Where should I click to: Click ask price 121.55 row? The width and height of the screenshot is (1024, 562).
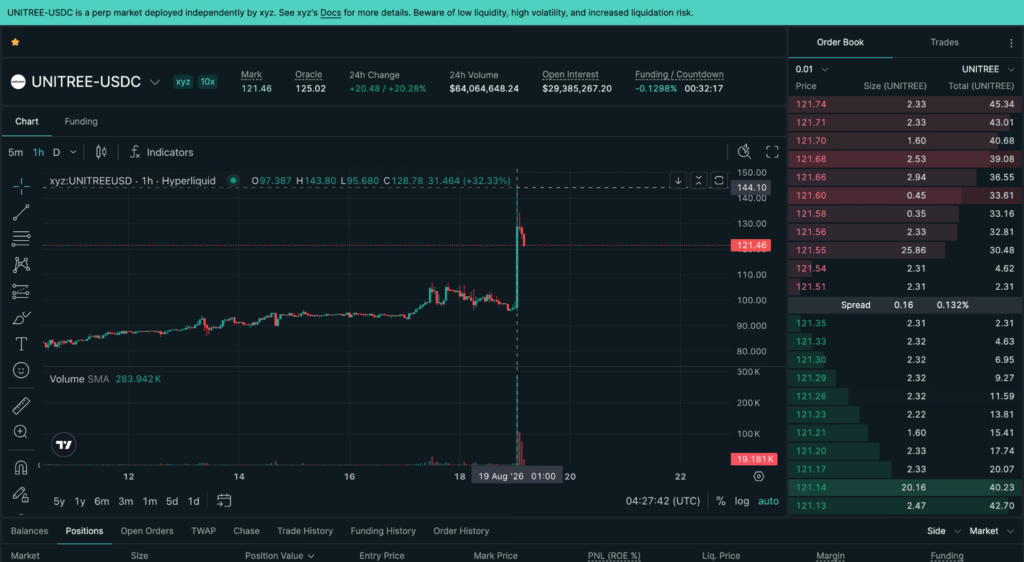point(905,250)
